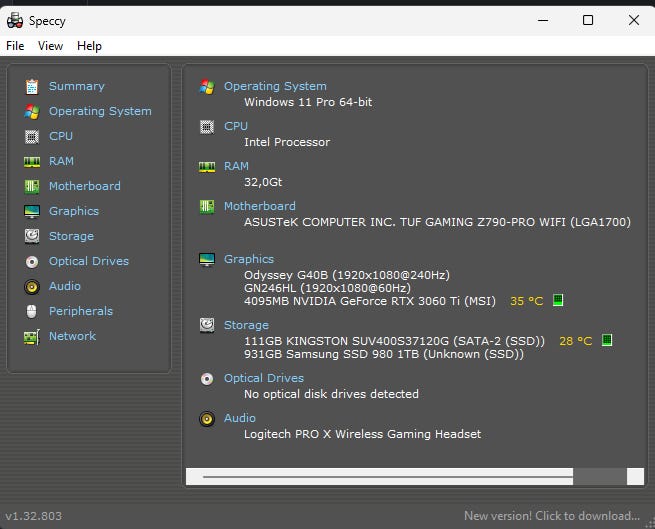Click 'New version! Click to download...' link
Viewport: 655px width, 529px height.
point(551,516)
